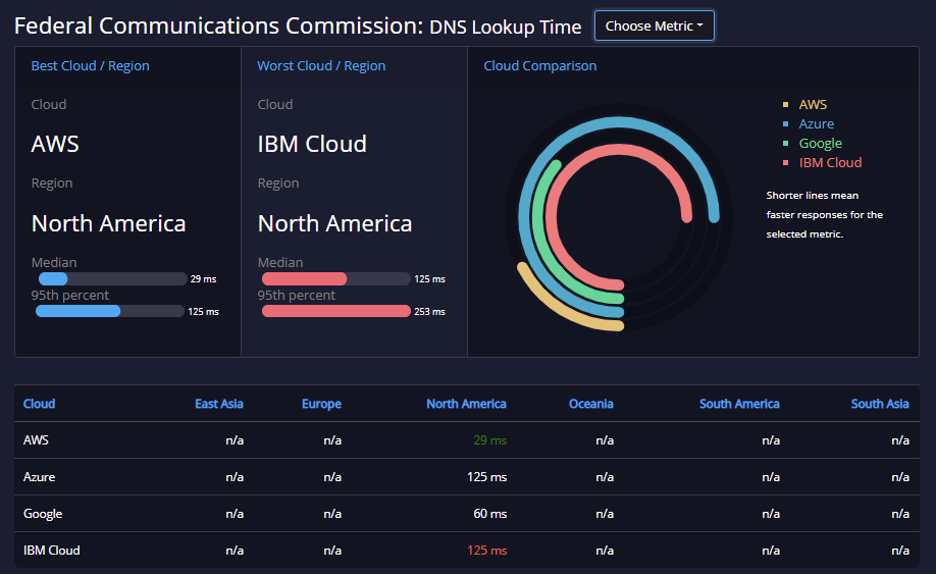Sort table by North America column
The height and width of the screenshot is (574, 936).
[x=466, y=404]
